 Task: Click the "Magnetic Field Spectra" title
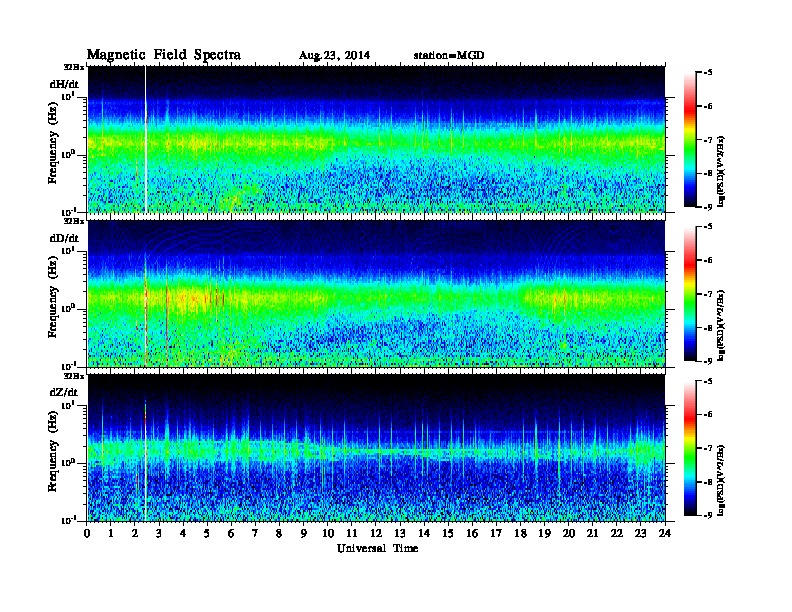tap(164, 55)
